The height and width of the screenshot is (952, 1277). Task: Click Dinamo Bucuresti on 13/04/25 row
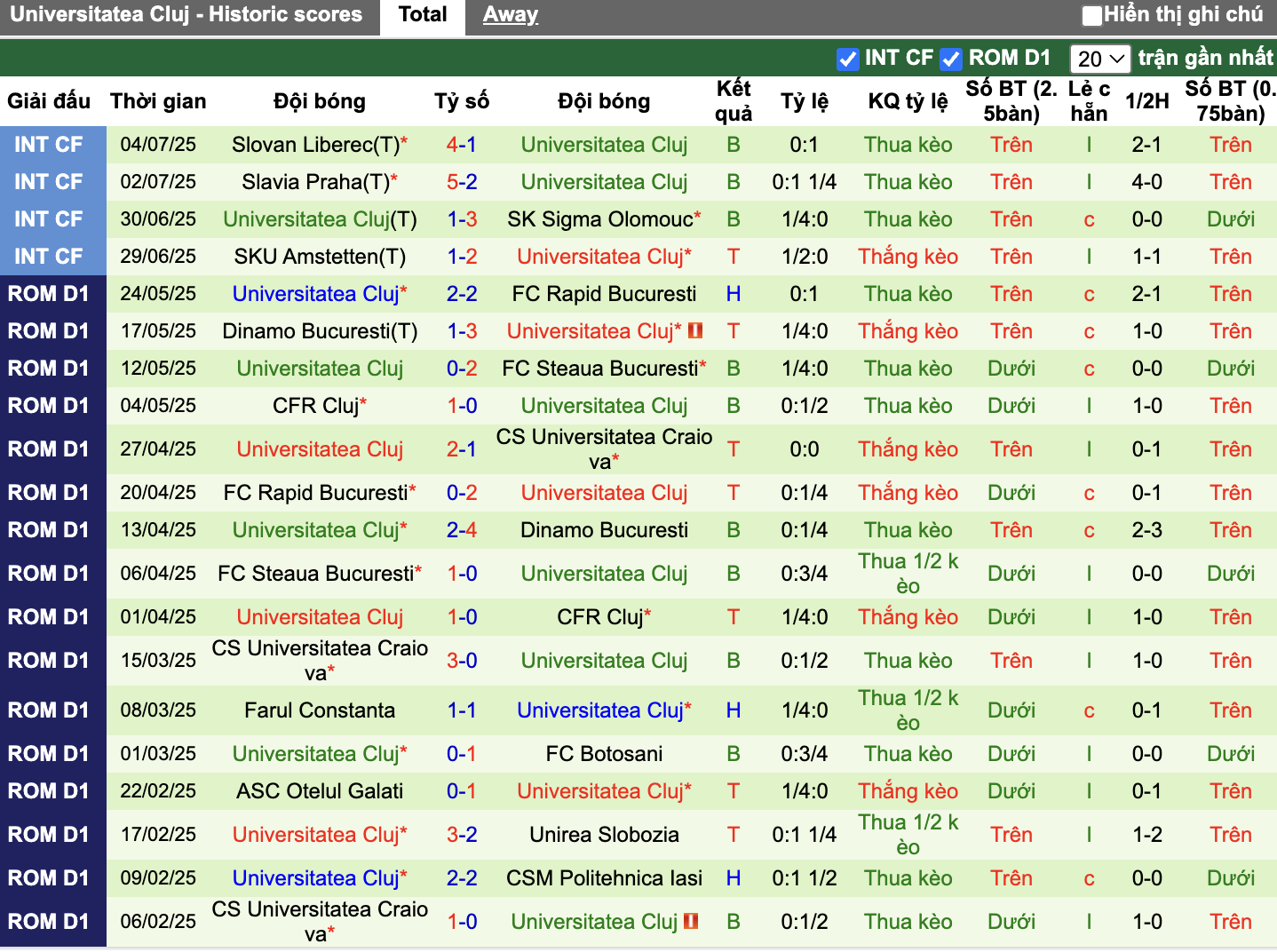(x=604, y=530)
